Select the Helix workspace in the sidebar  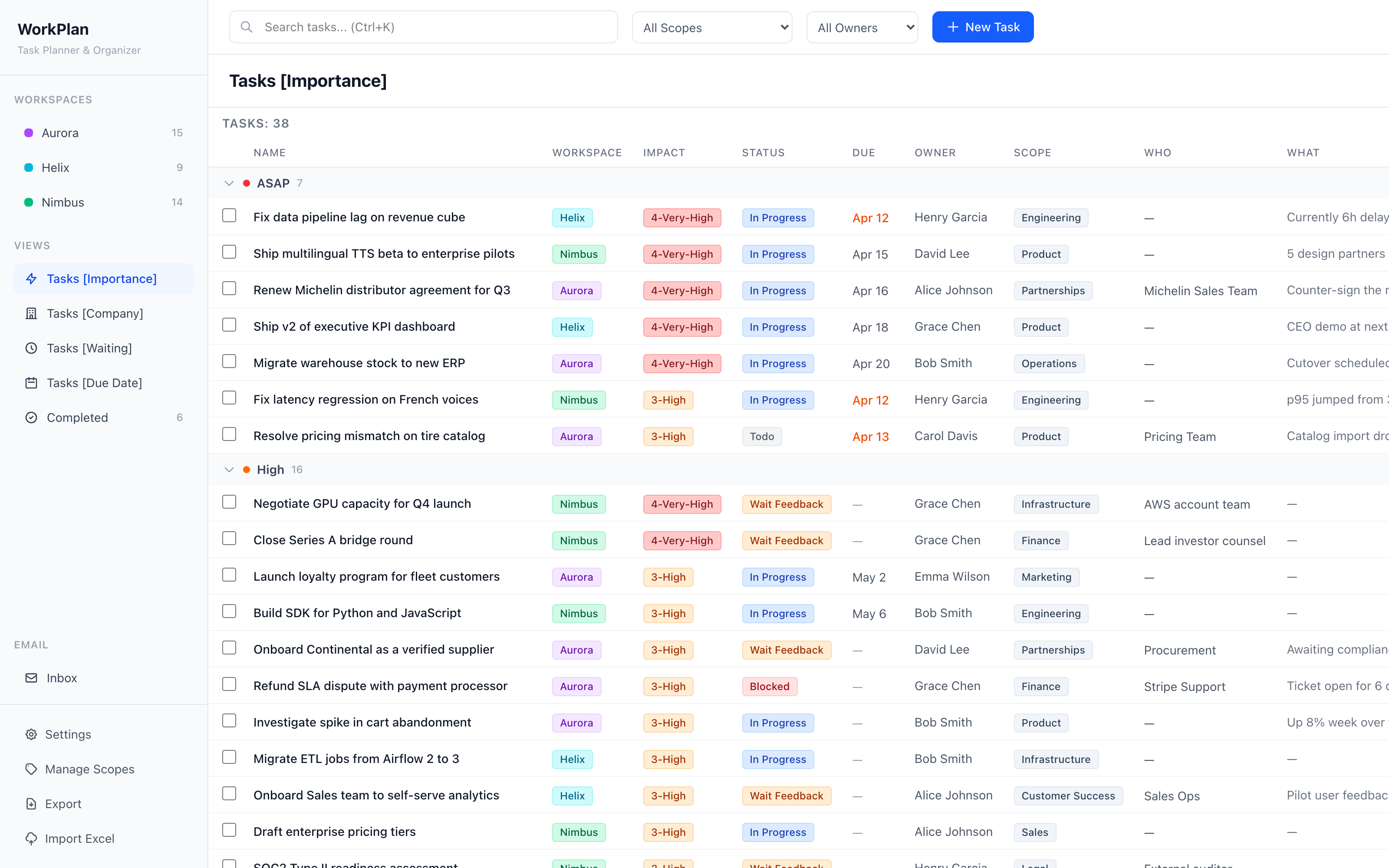pyautogui.click(x=103, y=168)
